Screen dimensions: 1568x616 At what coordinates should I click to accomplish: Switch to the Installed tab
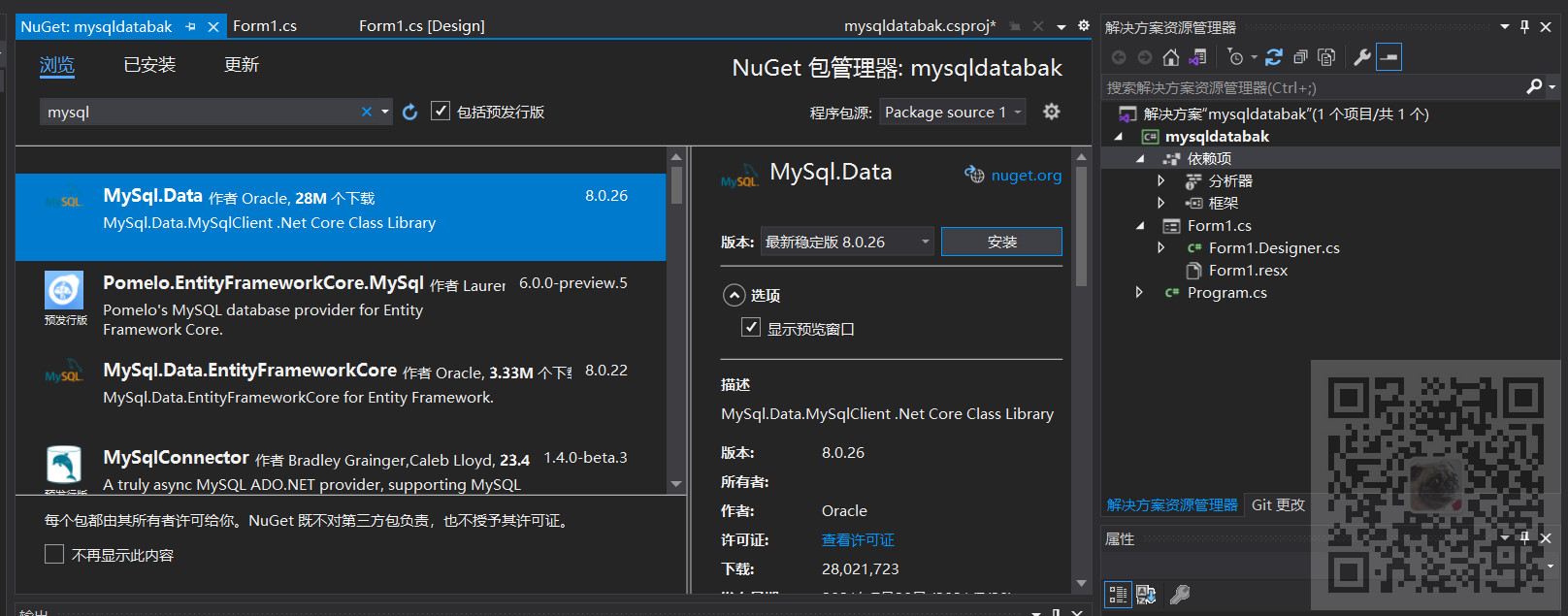point(149,65)
